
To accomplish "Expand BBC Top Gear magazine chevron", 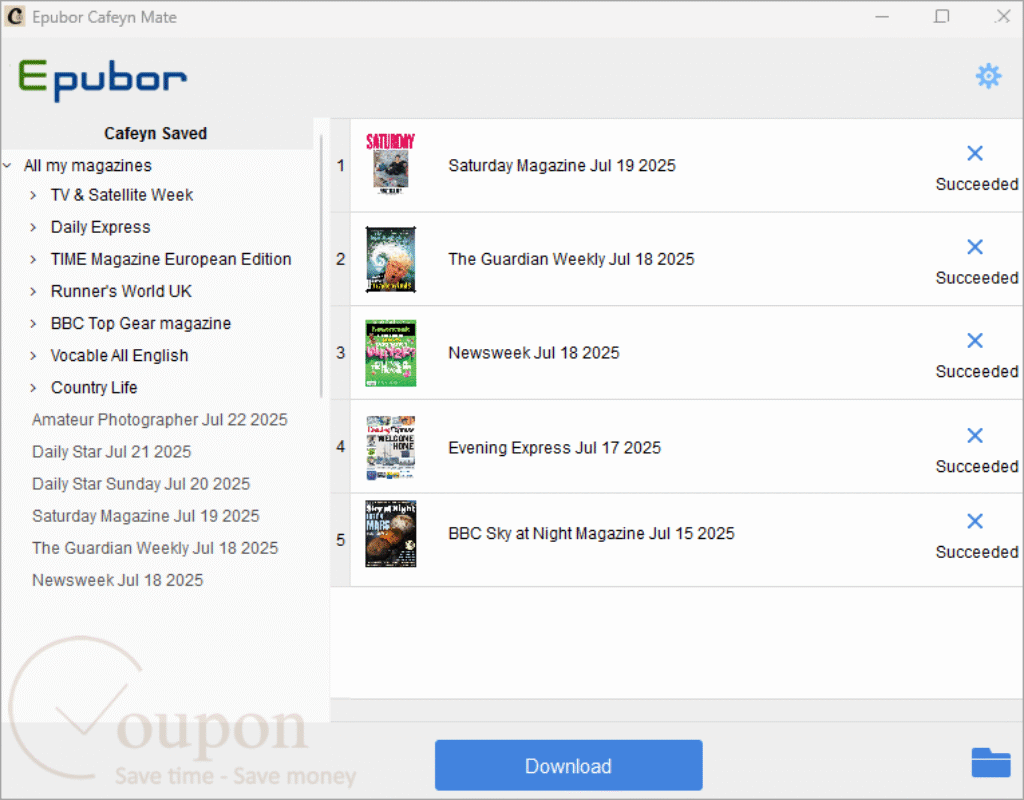I will pyautogui.click(x=33, y=323).
